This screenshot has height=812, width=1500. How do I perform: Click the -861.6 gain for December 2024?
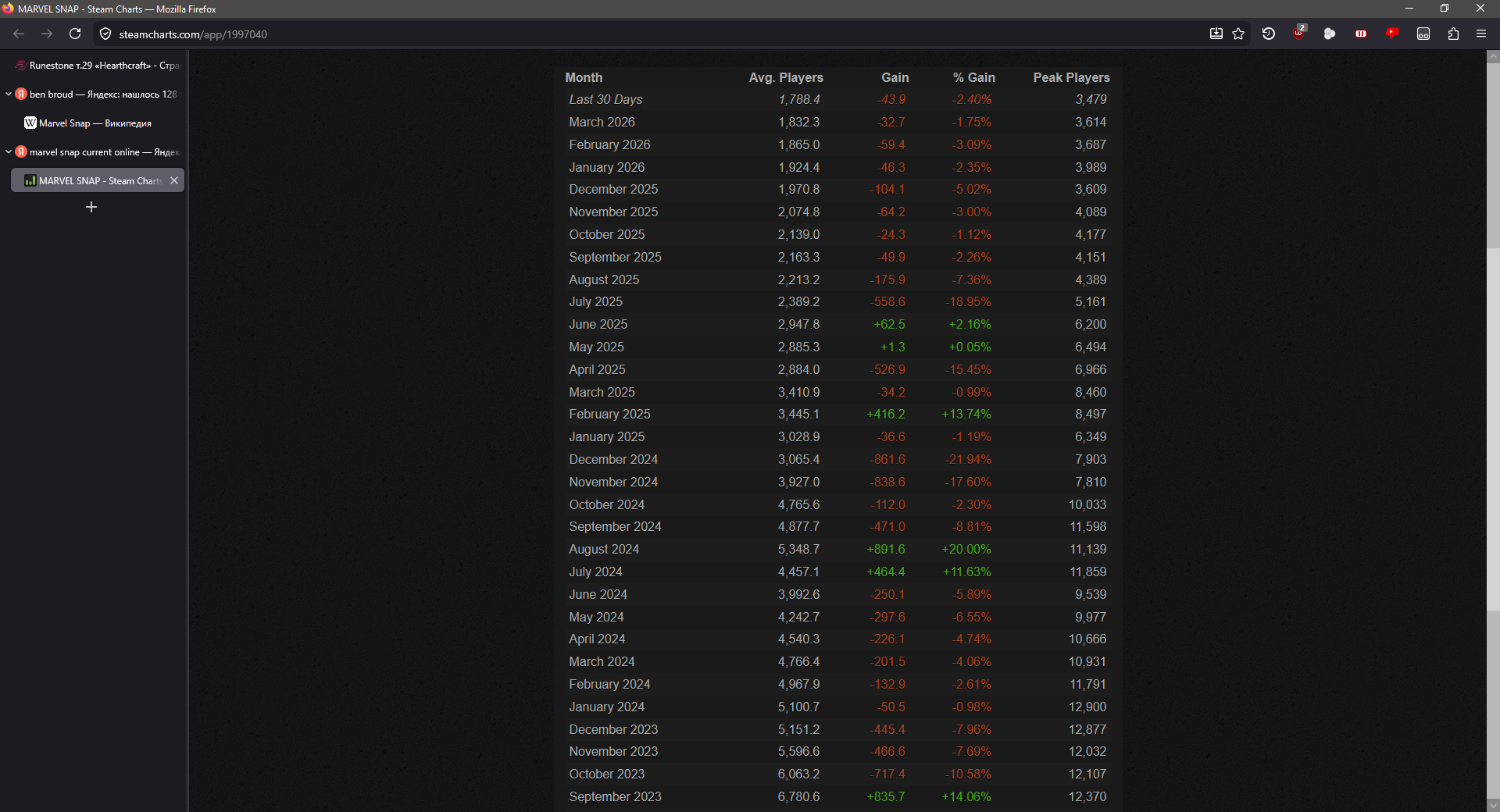(887, 459)
